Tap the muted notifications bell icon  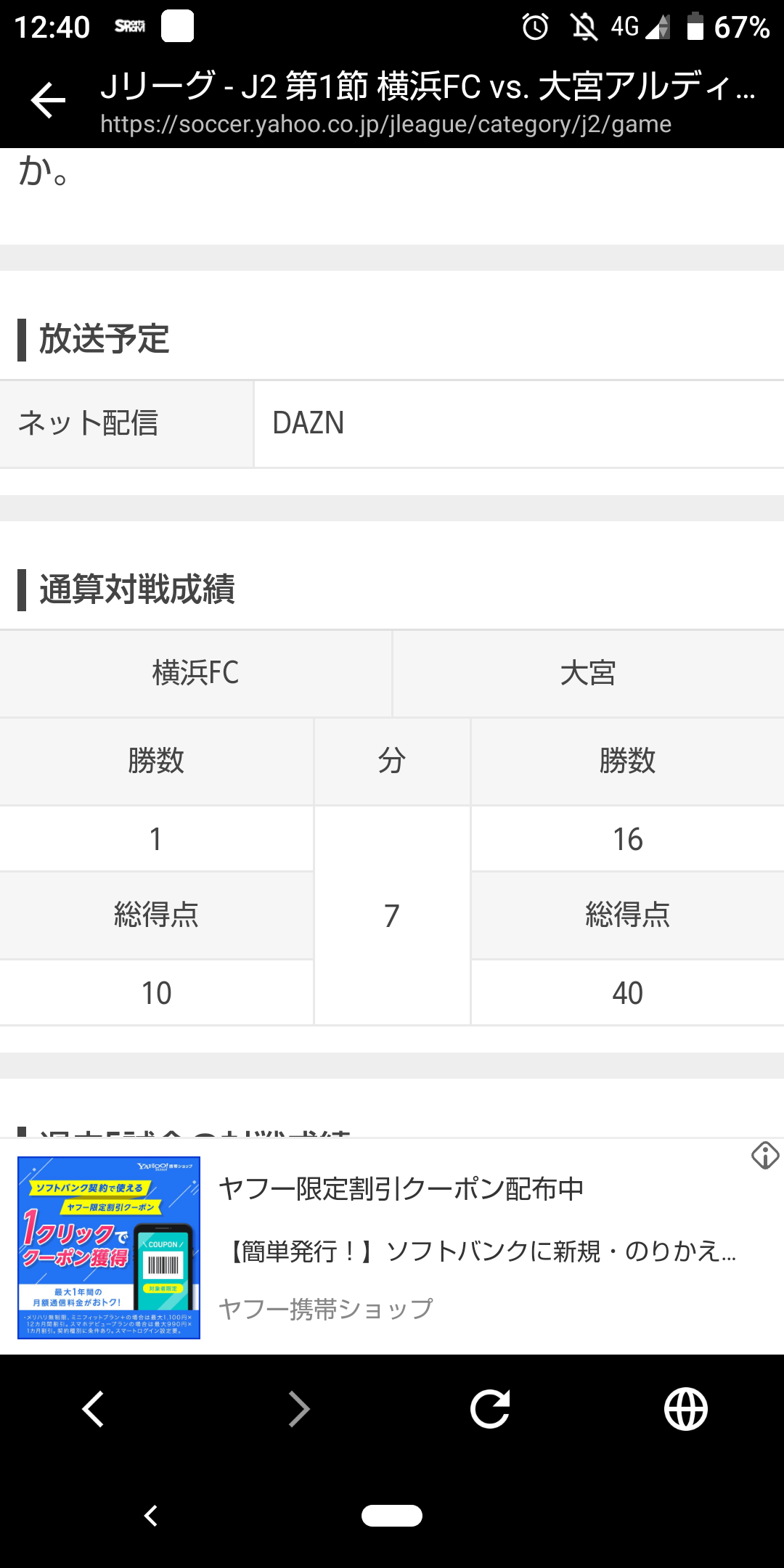click(x=584, y=28)
